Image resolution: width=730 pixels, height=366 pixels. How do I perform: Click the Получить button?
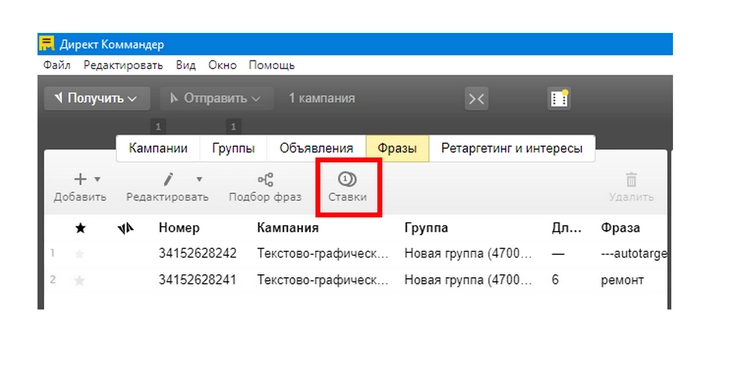pos(97,98)
